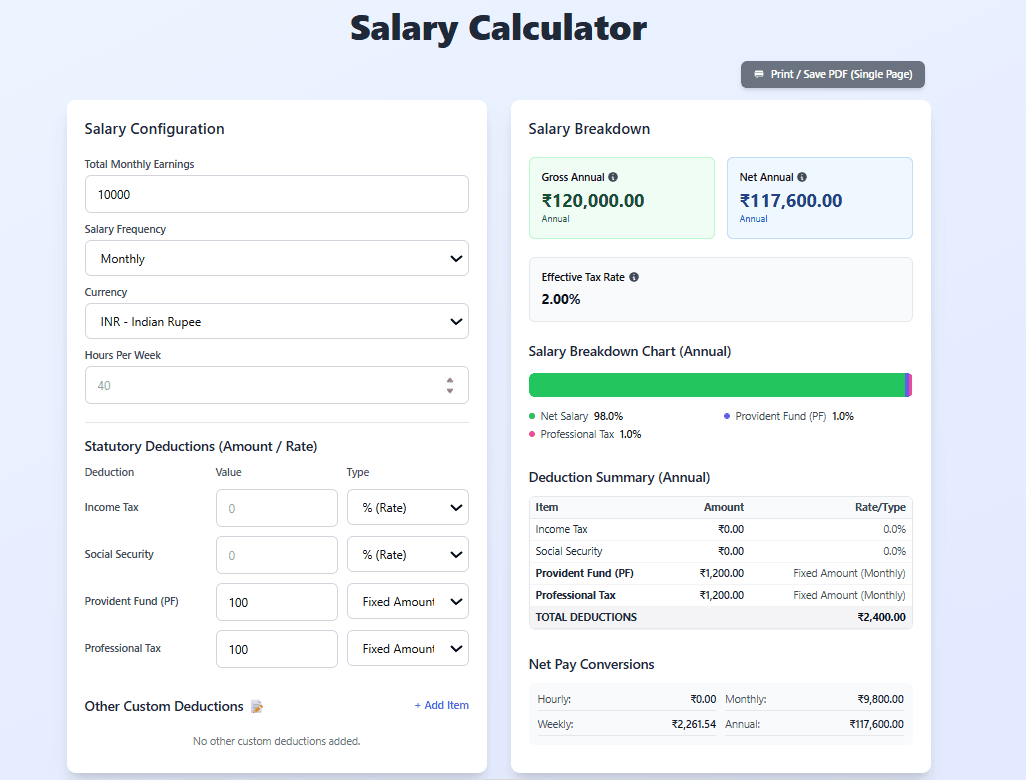Click the green Net Salary chart segment
Screen dimensions: 1026x780
[x=710, y=384]
